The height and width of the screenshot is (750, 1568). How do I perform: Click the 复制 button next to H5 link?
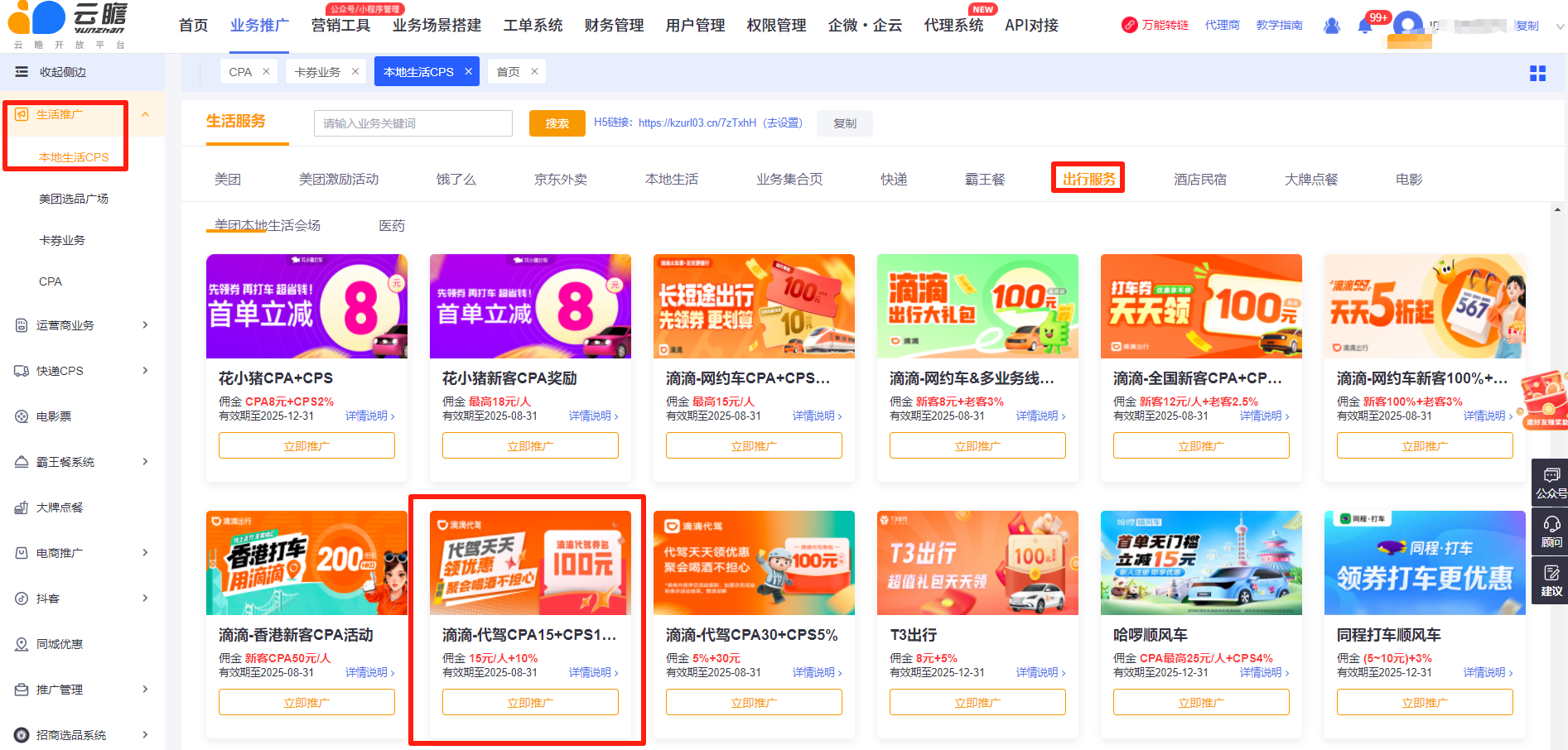tap(845, 123)
